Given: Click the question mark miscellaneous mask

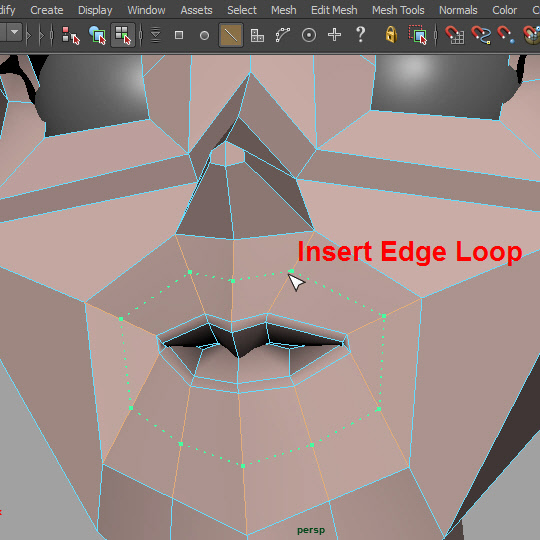Looking at the screenshot, I should click(360, 35).
